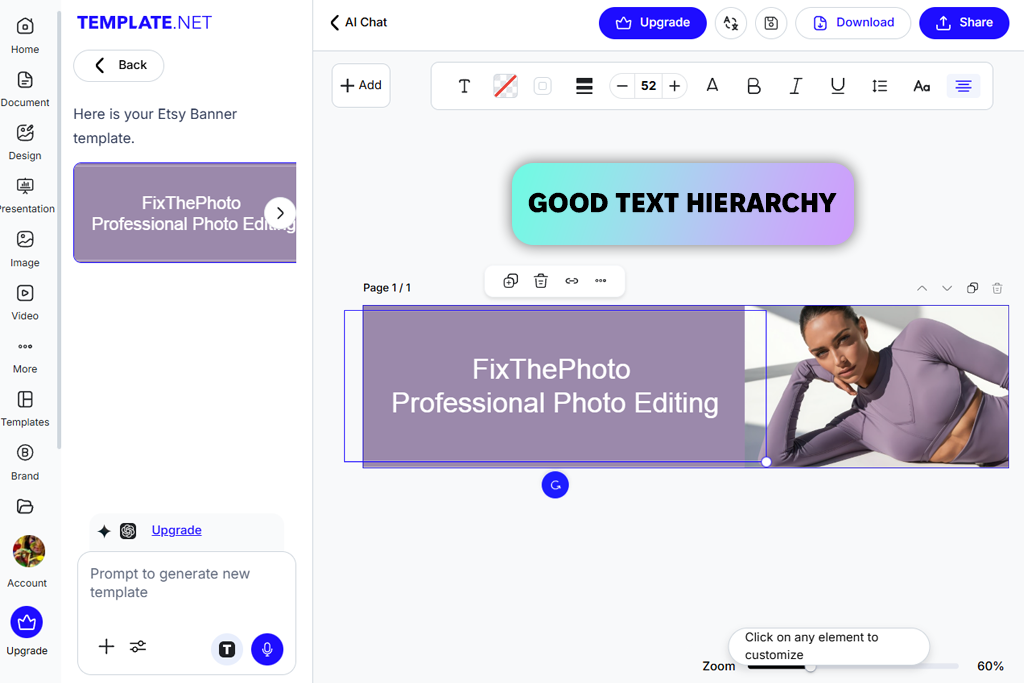Viewport: 1024px width, 683px height.
Task: Click the Download button
Action: pyautogui.click(x=853, y=23)
